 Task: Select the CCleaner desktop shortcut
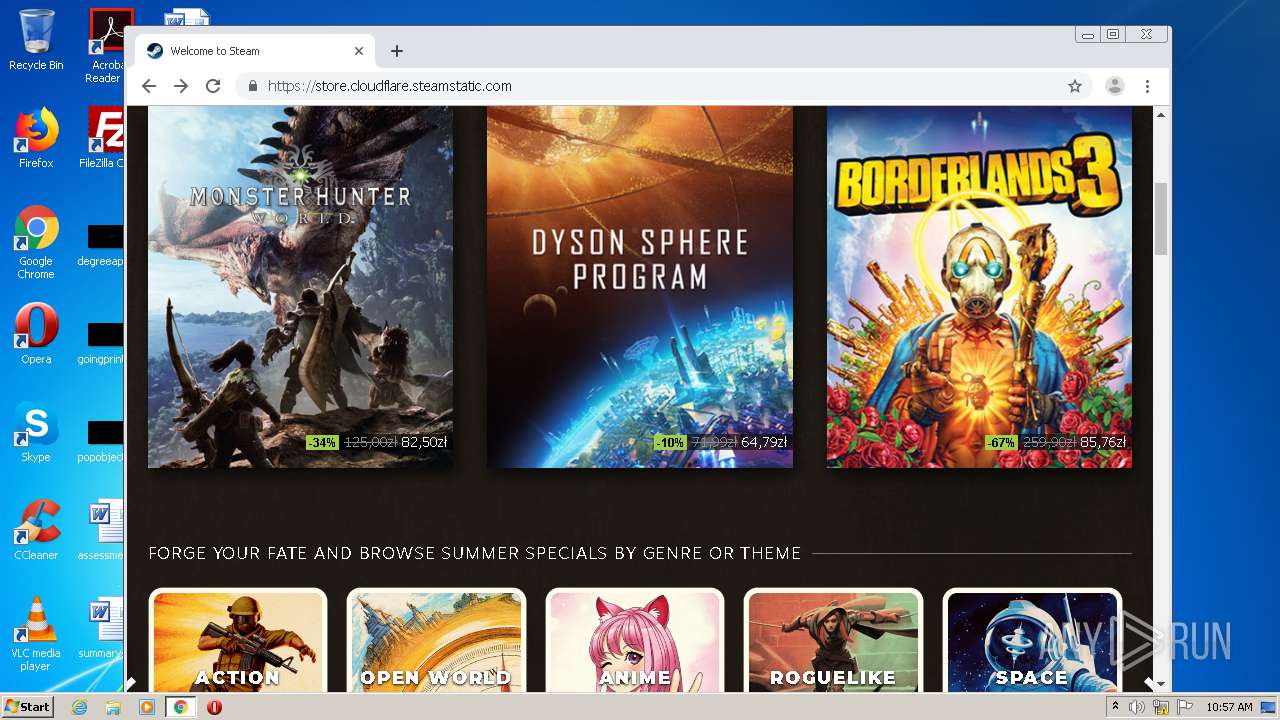(x=36, y=530)
